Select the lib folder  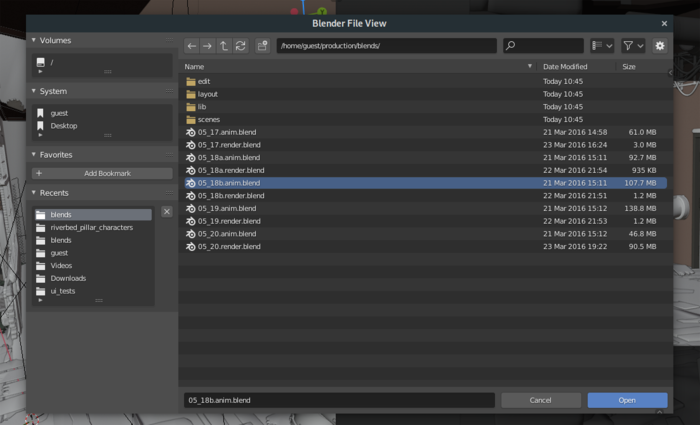click(425, 107)
